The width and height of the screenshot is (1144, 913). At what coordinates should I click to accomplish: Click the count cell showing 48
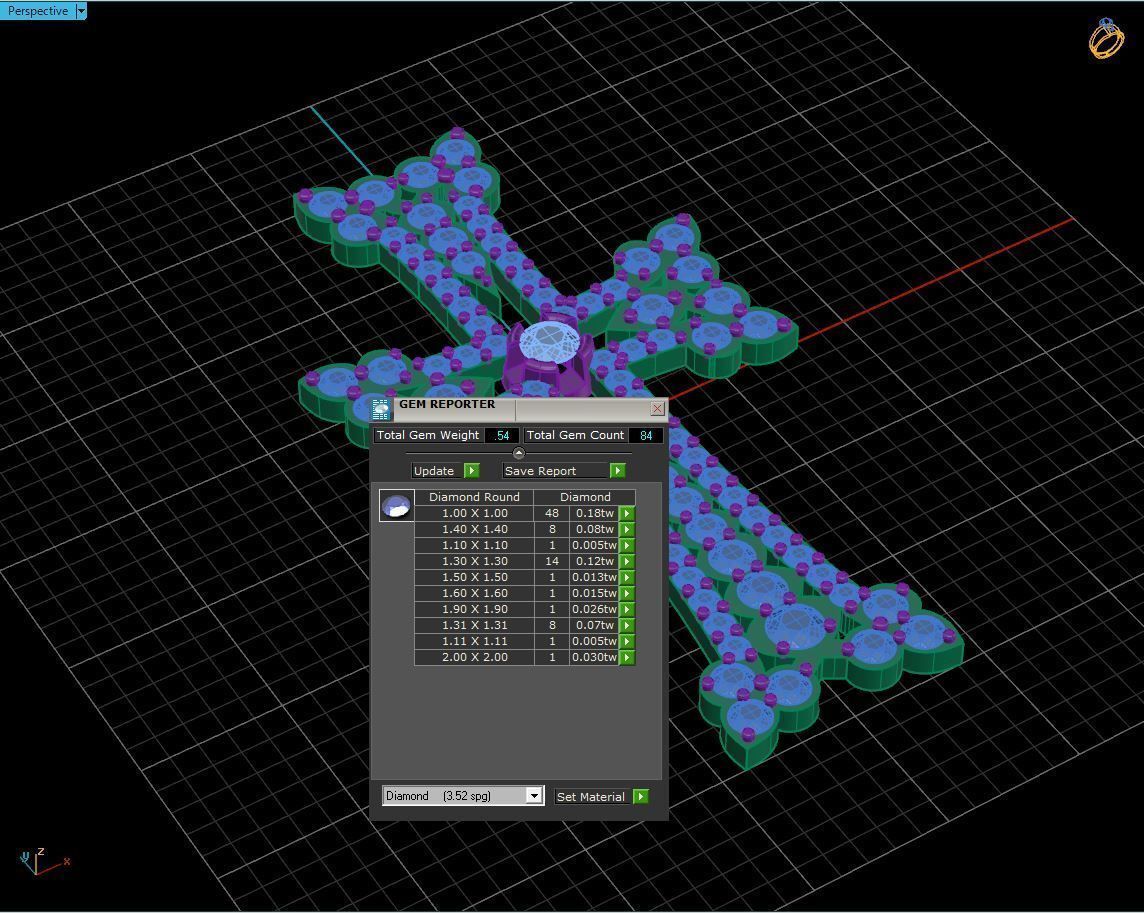tap(552, 513)
